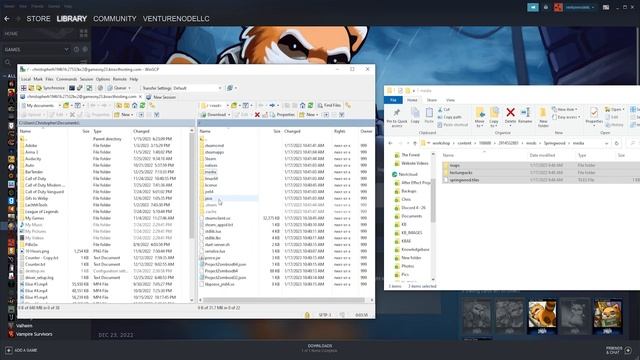Click the remote panel home directory icon
The width and height of the screenshot is (640, 360).
point(302,106)
